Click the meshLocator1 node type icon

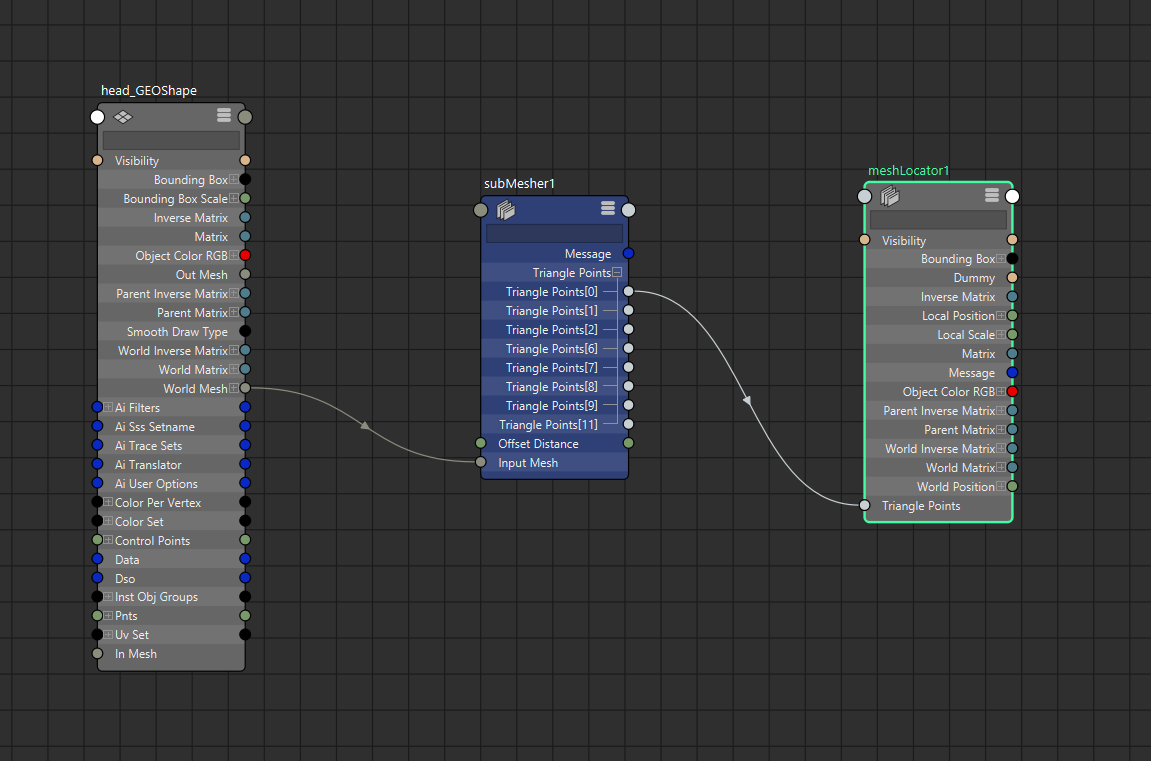point(890,196)
